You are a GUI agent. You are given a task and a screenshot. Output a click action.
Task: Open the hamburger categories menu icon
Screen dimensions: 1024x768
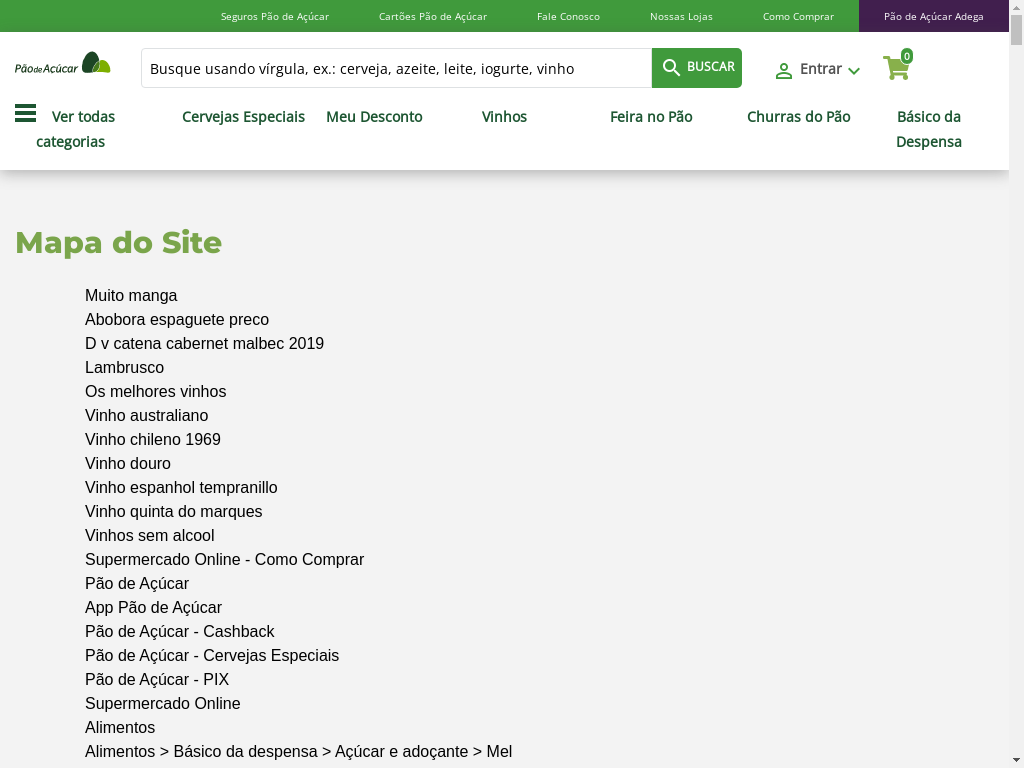pyautogui.click(x=25, y=114)
